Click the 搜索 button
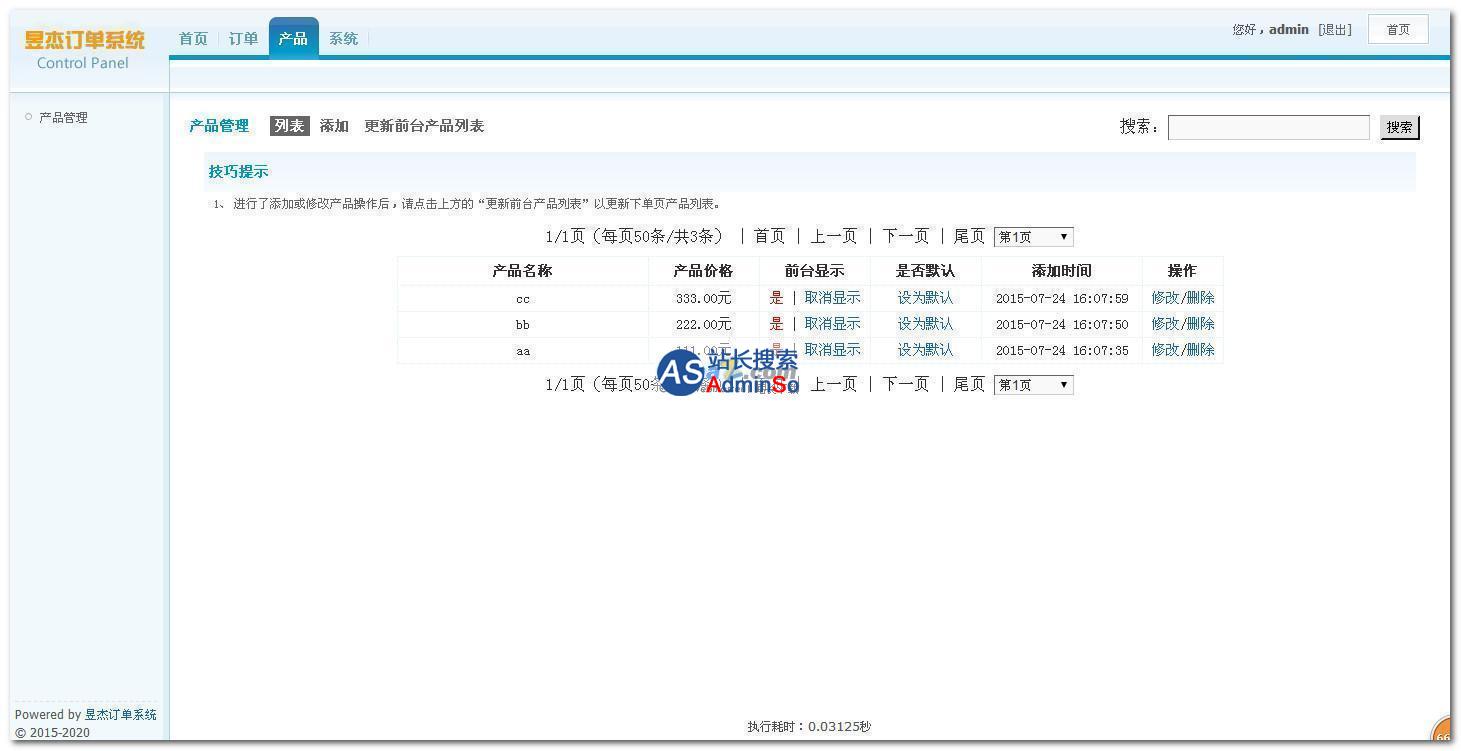The width and height of the screenshot is (1461, 751). pos(1399,127)
